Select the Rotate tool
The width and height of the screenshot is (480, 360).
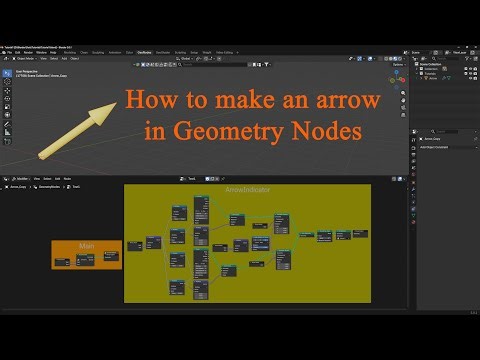(7, 99)
